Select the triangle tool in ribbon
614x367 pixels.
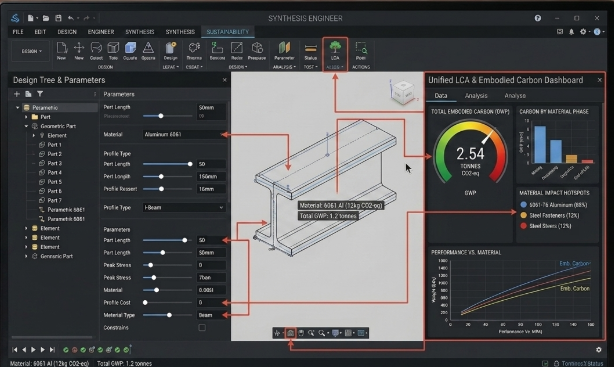pyautogui.click(x=148, y=48)
